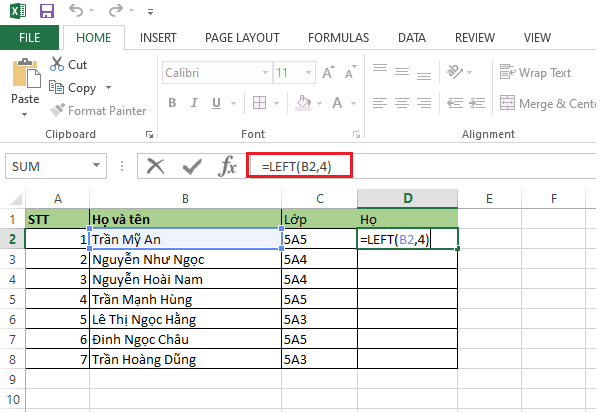Click cell containing Nguyễn Như Ngọc

coord(185,259)
